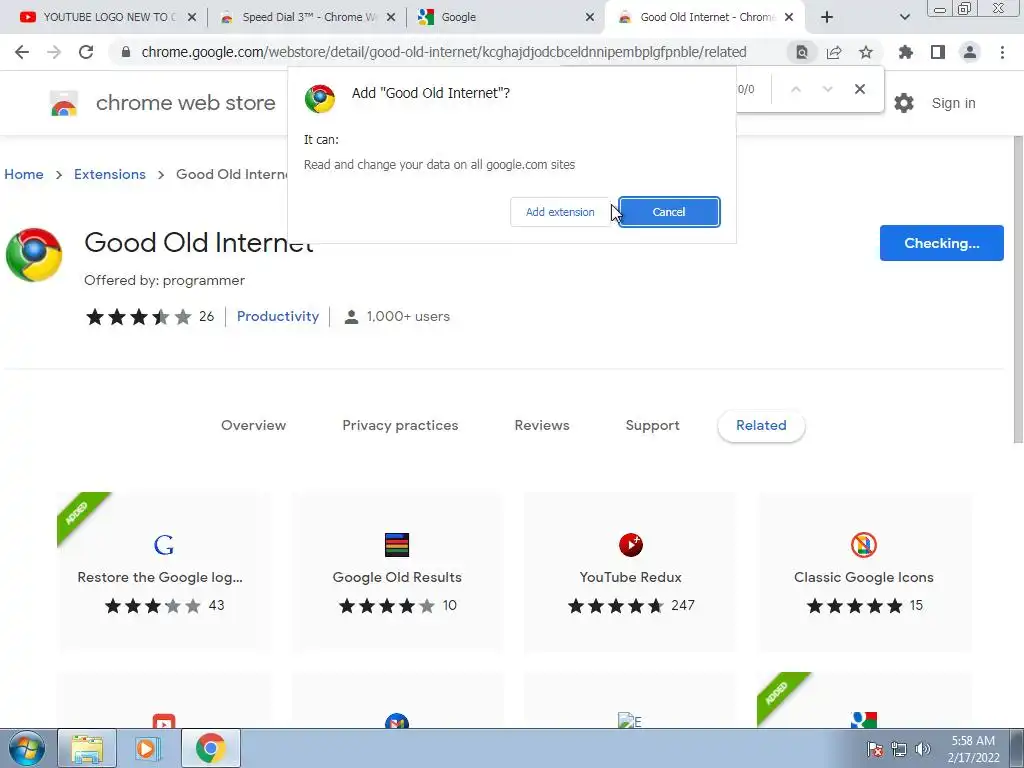Open the tab search dropdown arrow

[904, 17]
